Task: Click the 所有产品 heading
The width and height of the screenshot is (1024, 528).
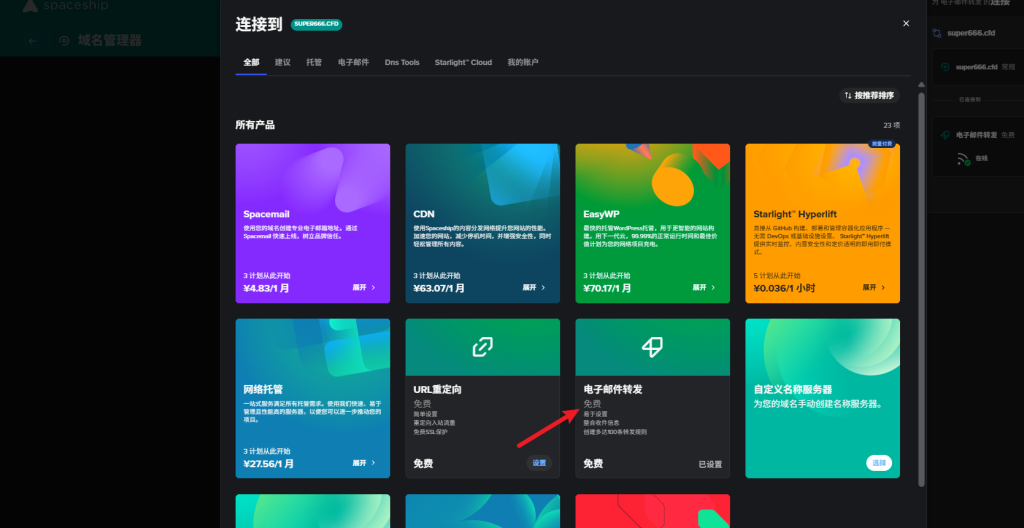Action: (x=255, y=125)
